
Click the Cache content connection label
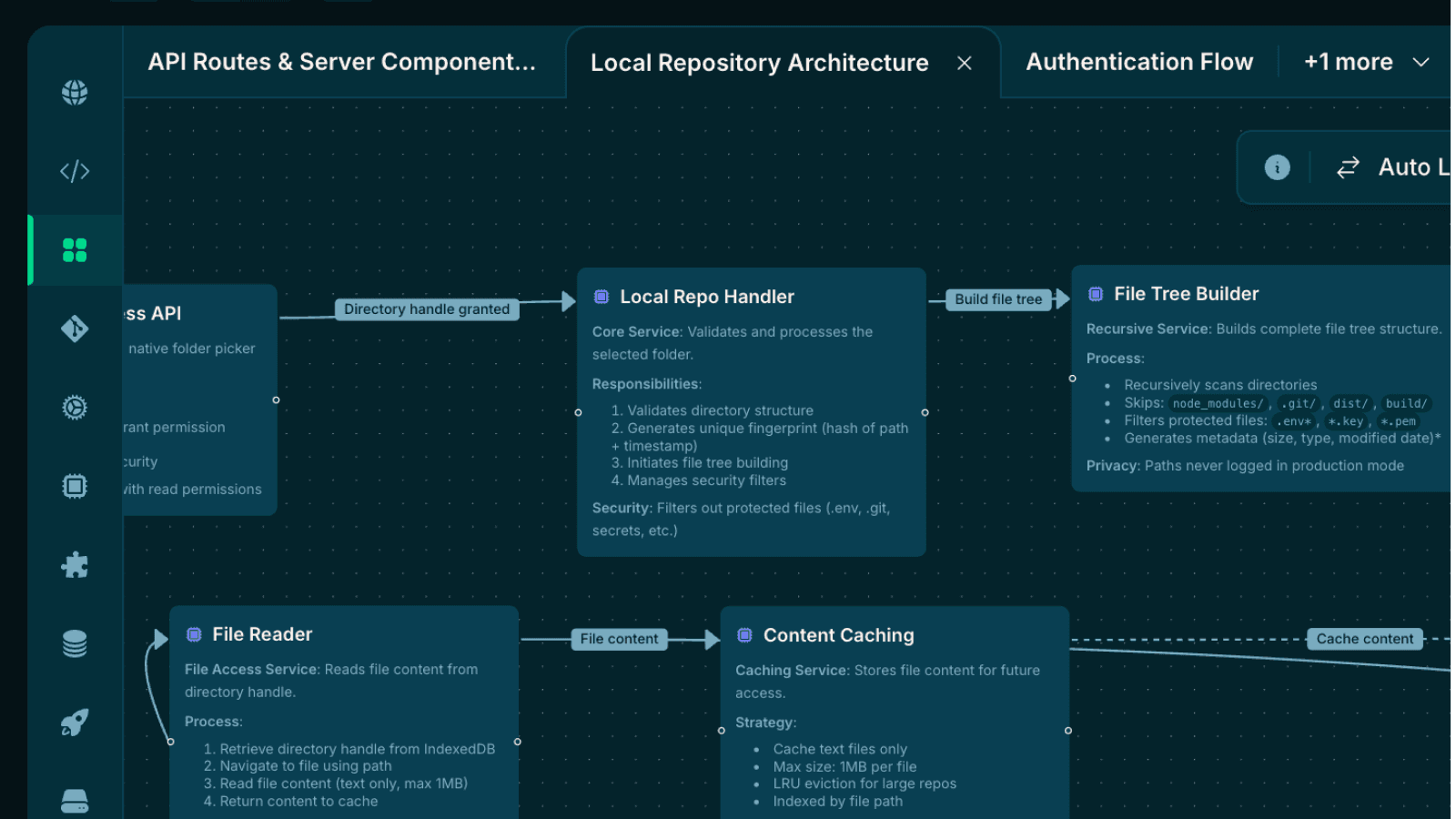[1365, 639]
